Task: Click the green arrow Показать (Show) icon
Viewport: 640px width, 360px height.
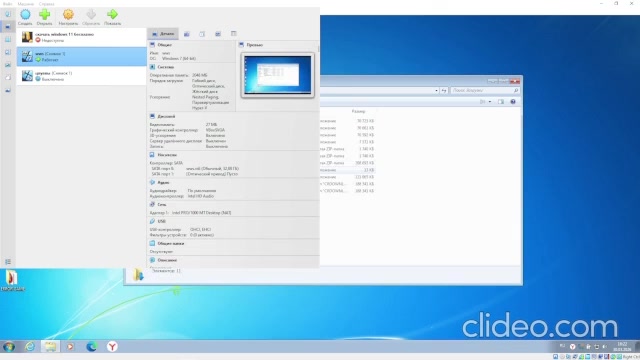Action: pyautogui.click(x=112, y=15)
